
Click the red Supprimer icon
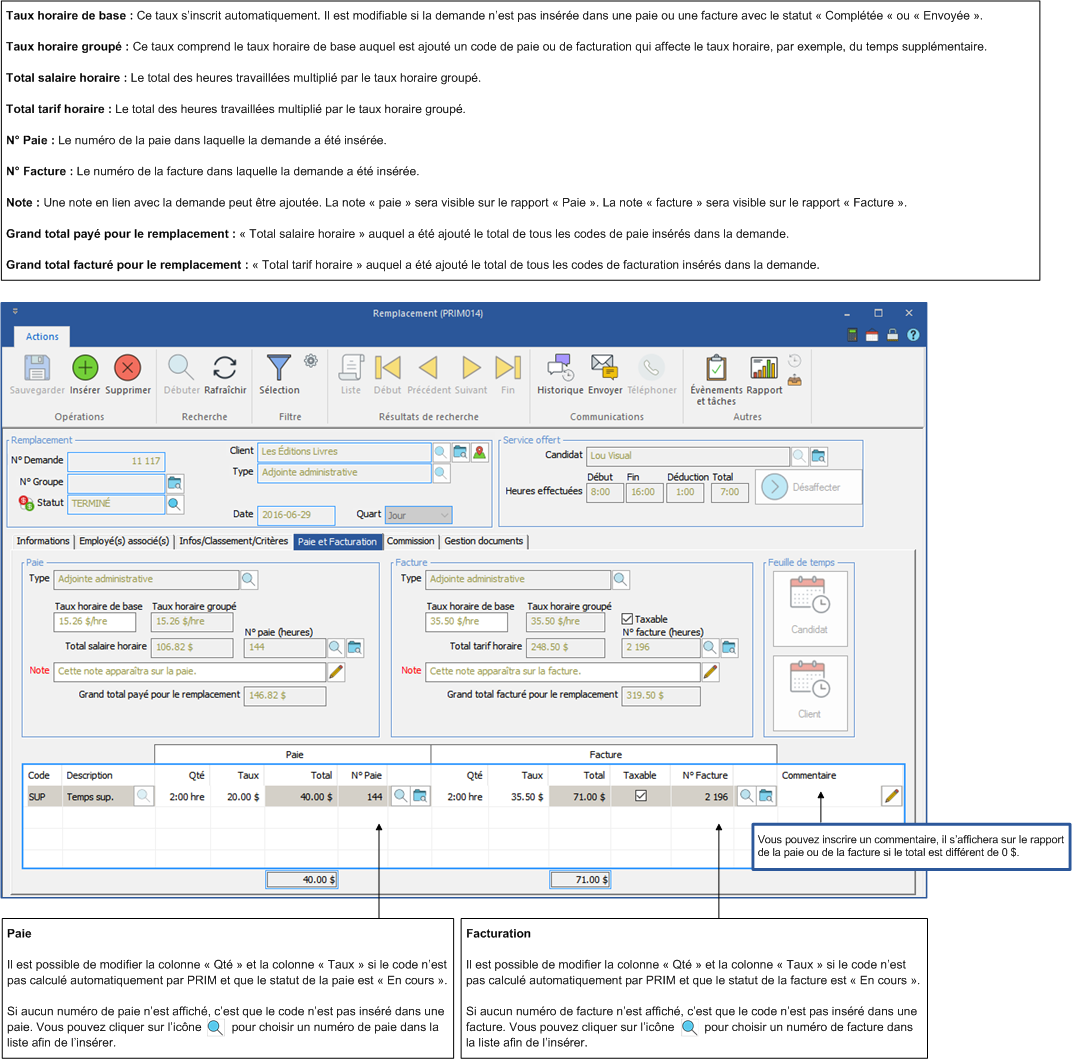tap(127, 368)
